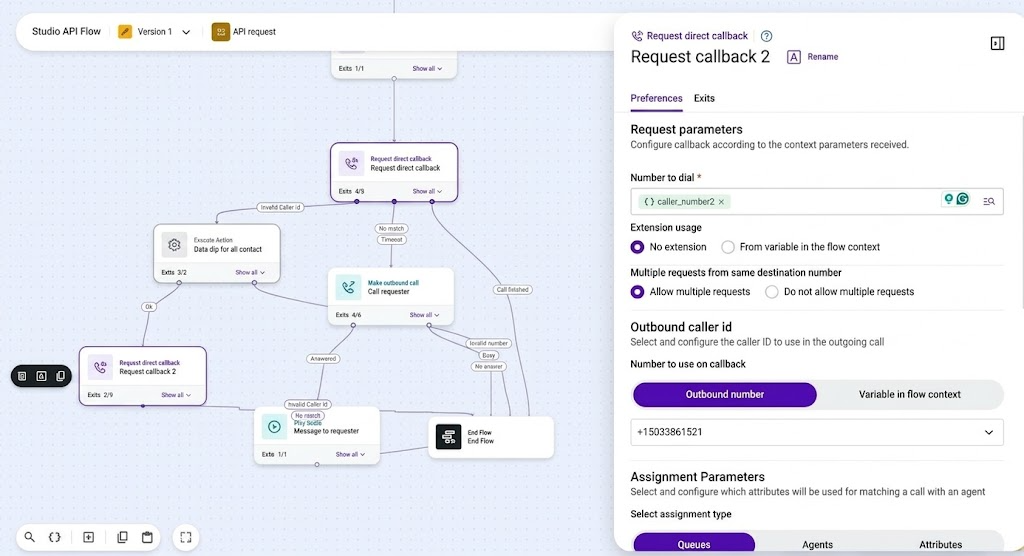Click play icon on Message to requester node
Screen dimensions: 1024x556
(x=274, y=427)
